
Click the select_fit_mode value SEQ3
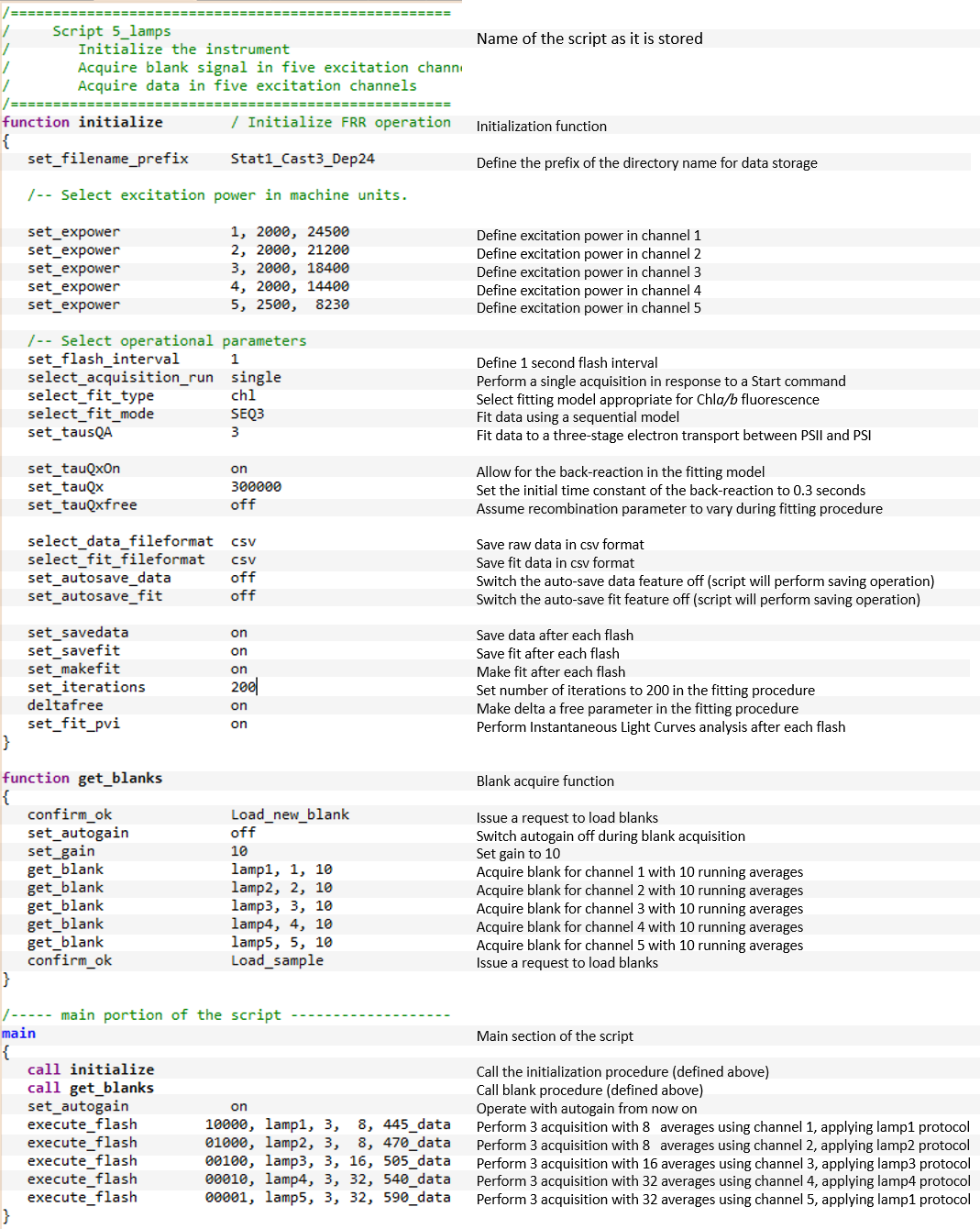[247, 414]
